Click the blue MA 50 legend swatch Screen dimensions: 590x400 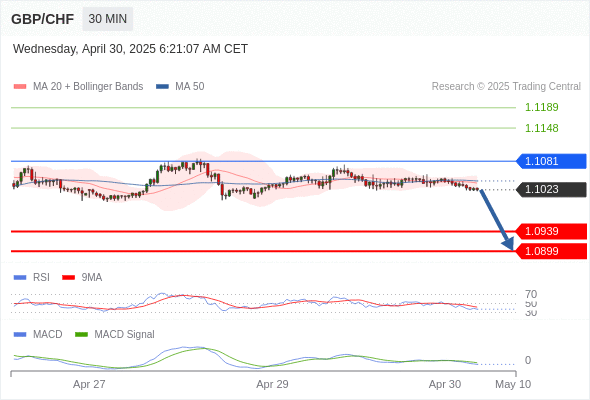[162, 87]
